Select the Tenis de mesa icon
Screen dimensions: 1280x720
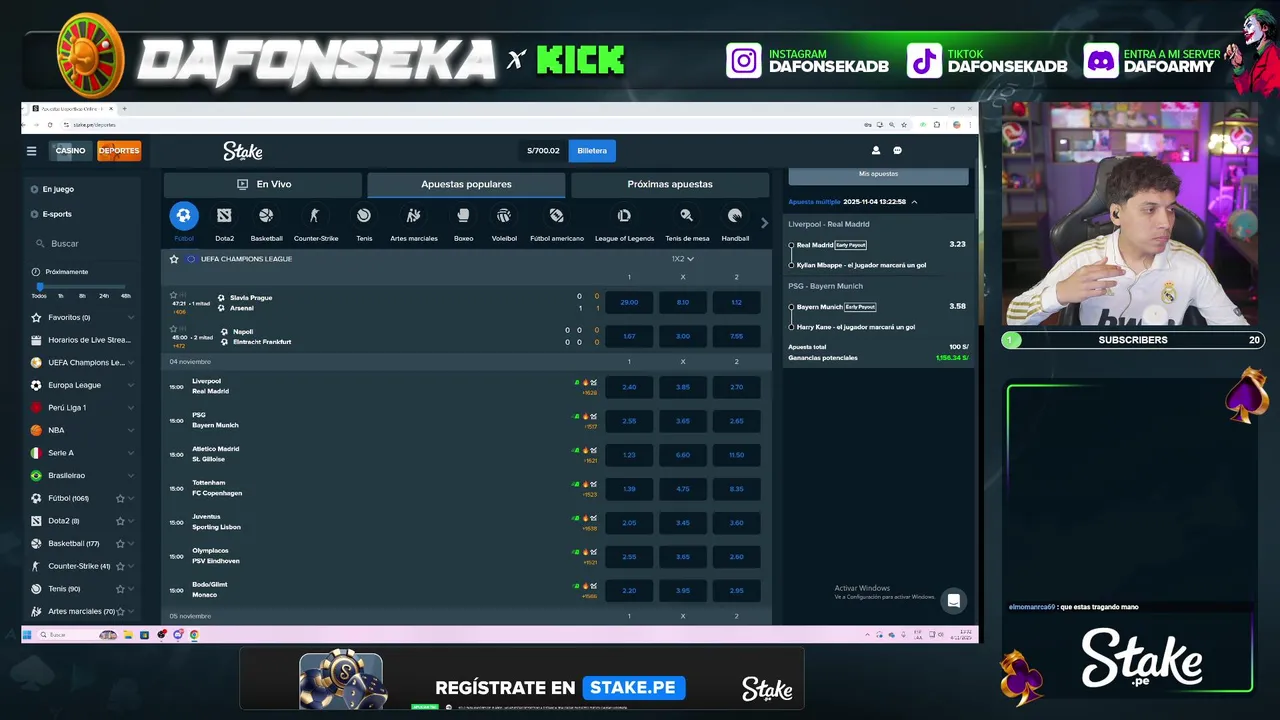687,215
